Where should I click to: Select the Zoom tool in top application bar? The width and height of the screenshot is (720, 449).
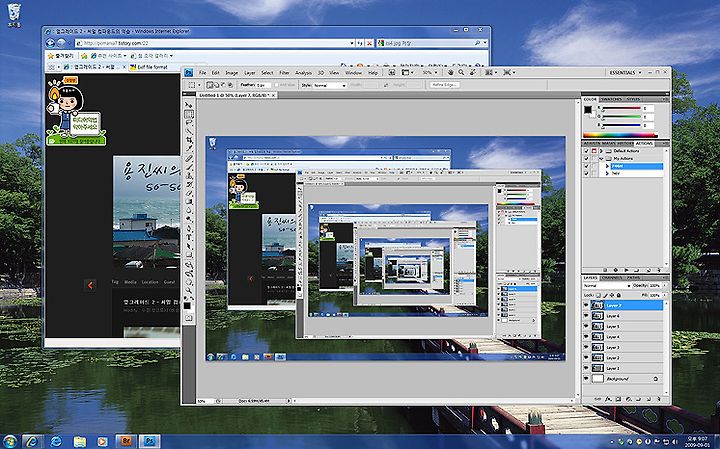click(461, 73)
